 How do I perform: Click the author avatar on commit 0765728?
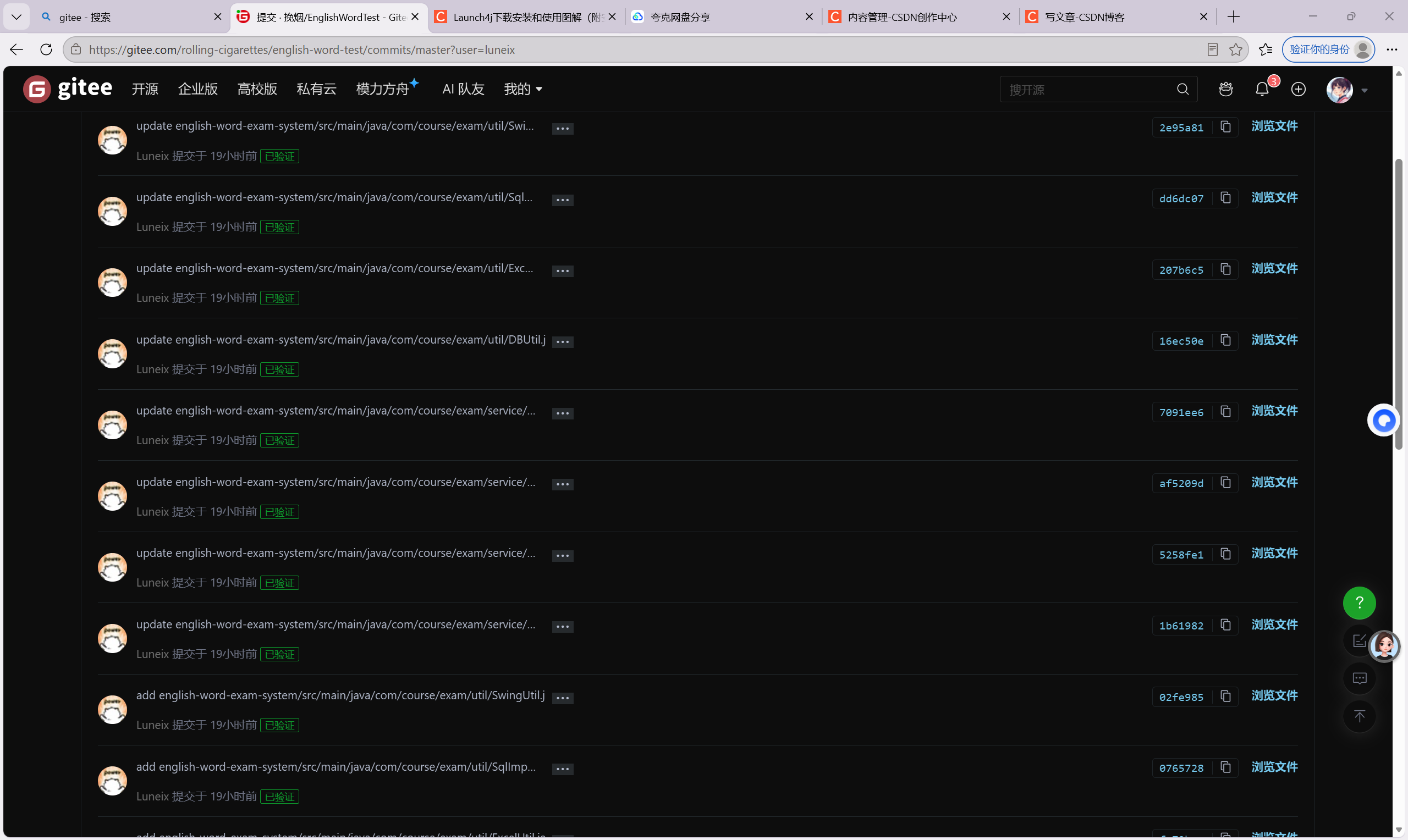(112, 781)
